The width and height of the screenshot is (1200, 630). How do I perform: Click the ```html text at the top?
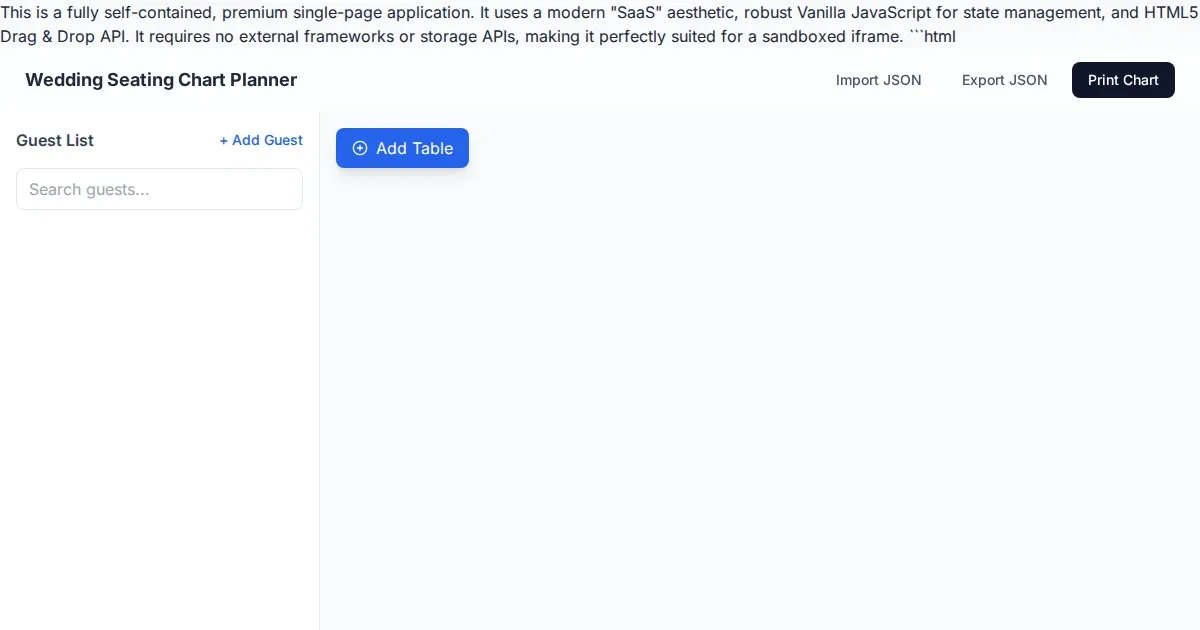(x=932, y=37)
